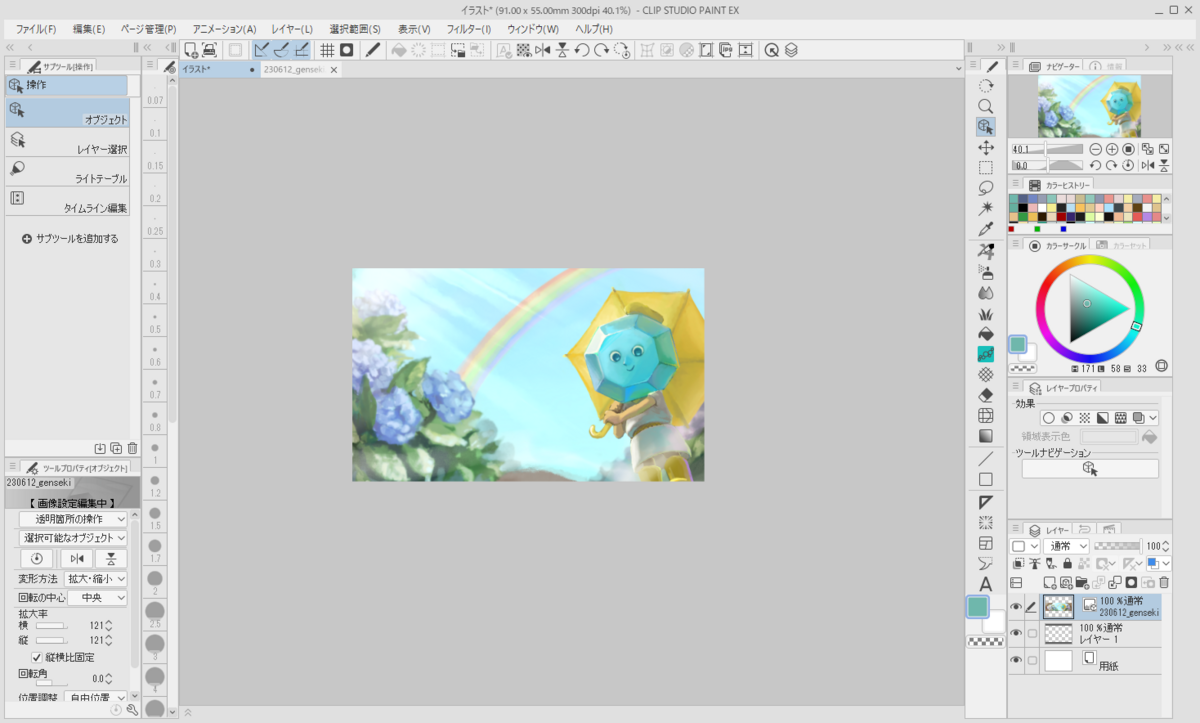Select the Text tool

986,584
